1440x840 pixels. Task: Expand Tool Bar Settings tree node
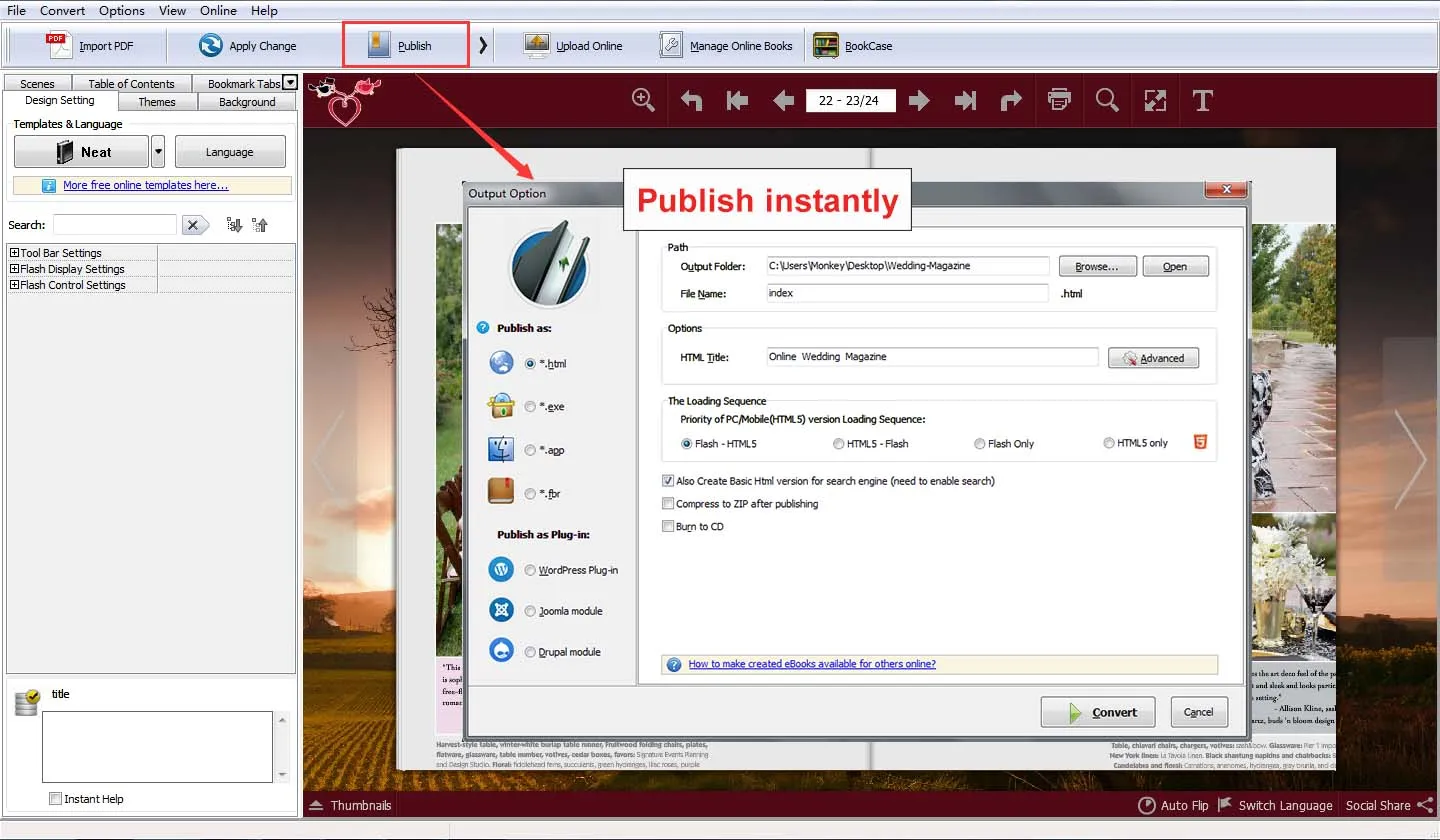14,253
